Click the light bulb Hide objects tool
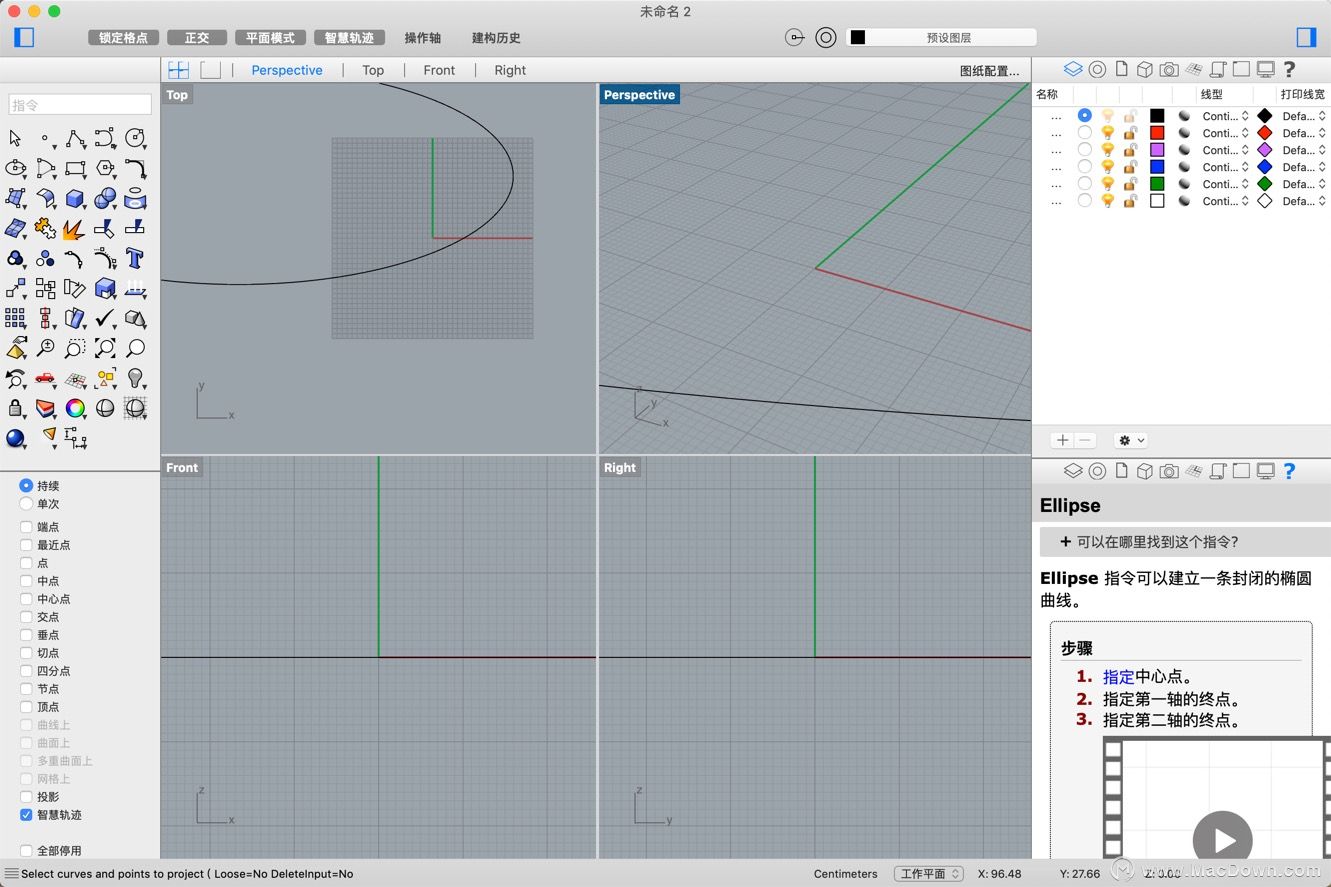This screenshot has height=887, width=1331. coord(135,378)
